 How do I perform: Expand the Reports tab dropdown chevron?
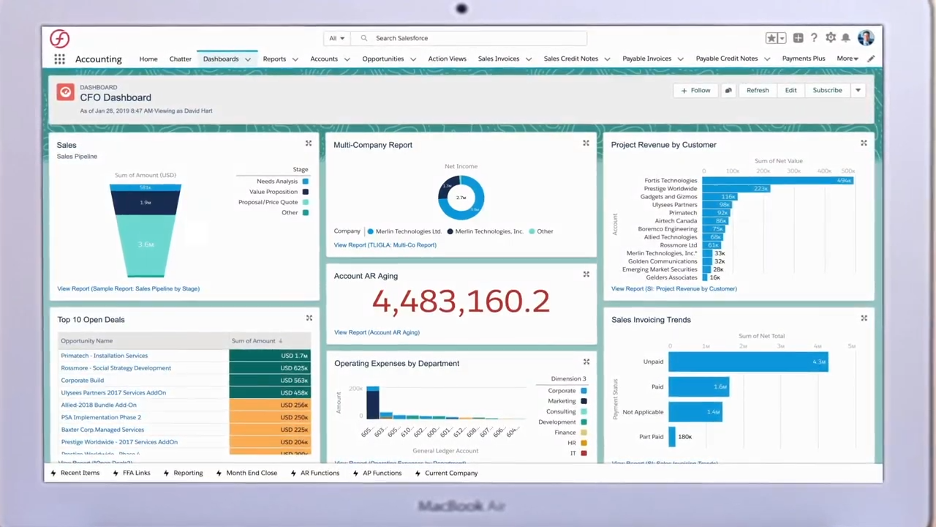pyautogui.click(x=295, y=59)
